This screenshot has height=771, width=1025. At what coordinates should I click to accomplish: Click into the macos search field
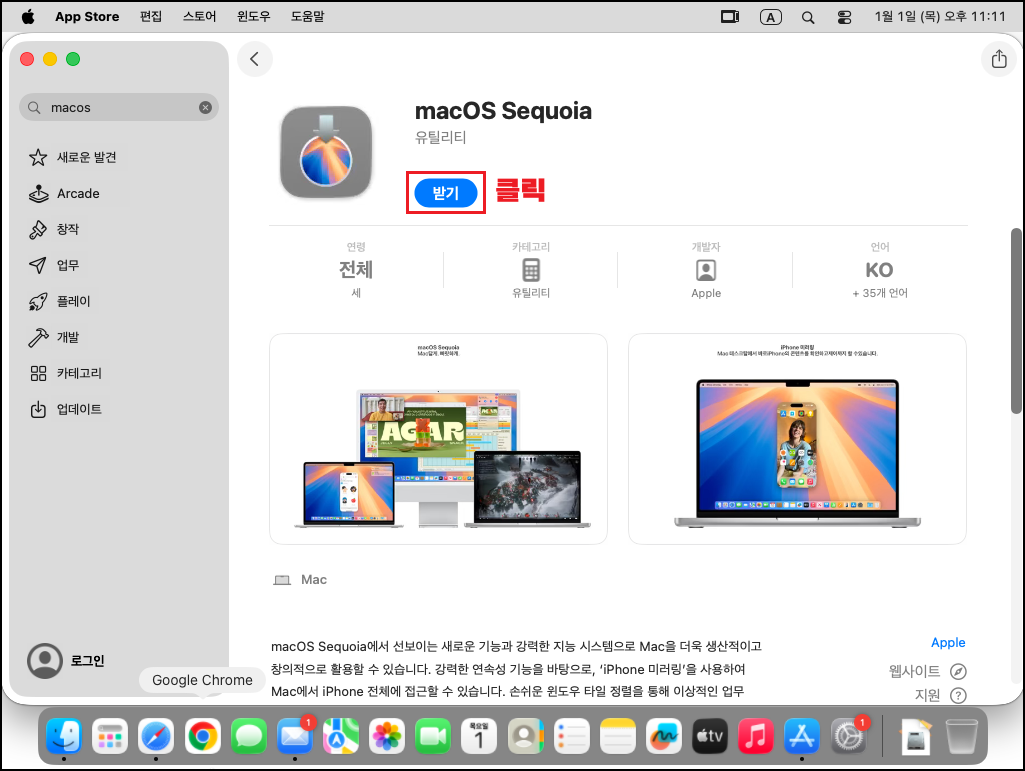(x=118, y=107)
